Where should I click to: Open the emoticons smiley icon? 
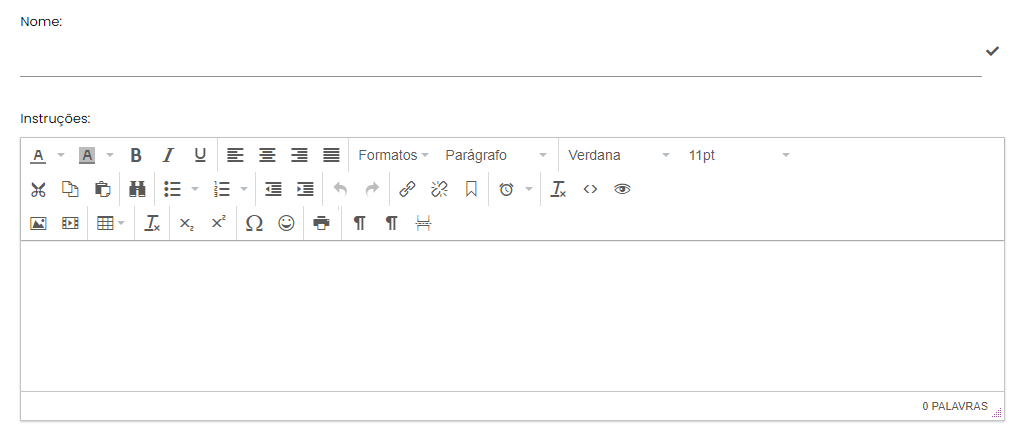pos(286,223)
